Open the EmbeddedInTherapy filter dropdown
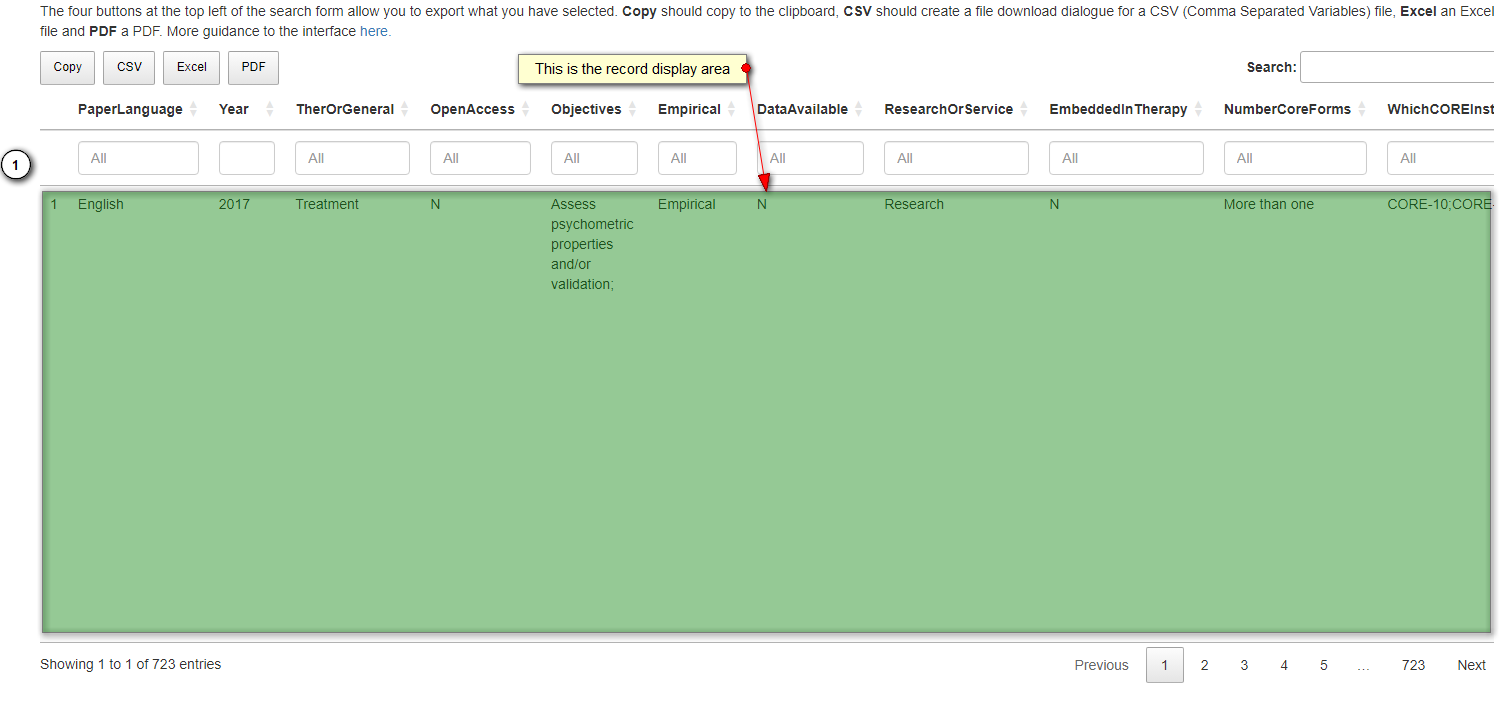 click(1126, 158)
